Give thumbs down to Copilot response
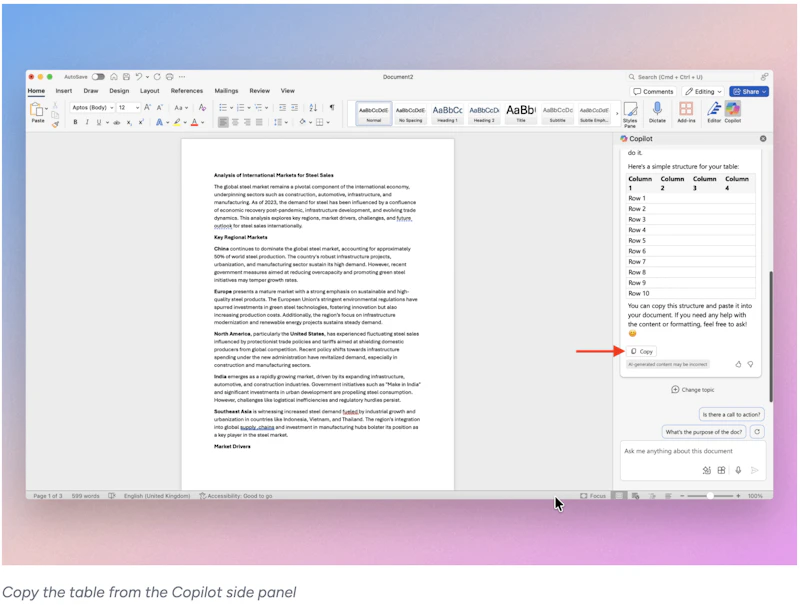Viewport: 800px width, 605px height. coord(751,364)
